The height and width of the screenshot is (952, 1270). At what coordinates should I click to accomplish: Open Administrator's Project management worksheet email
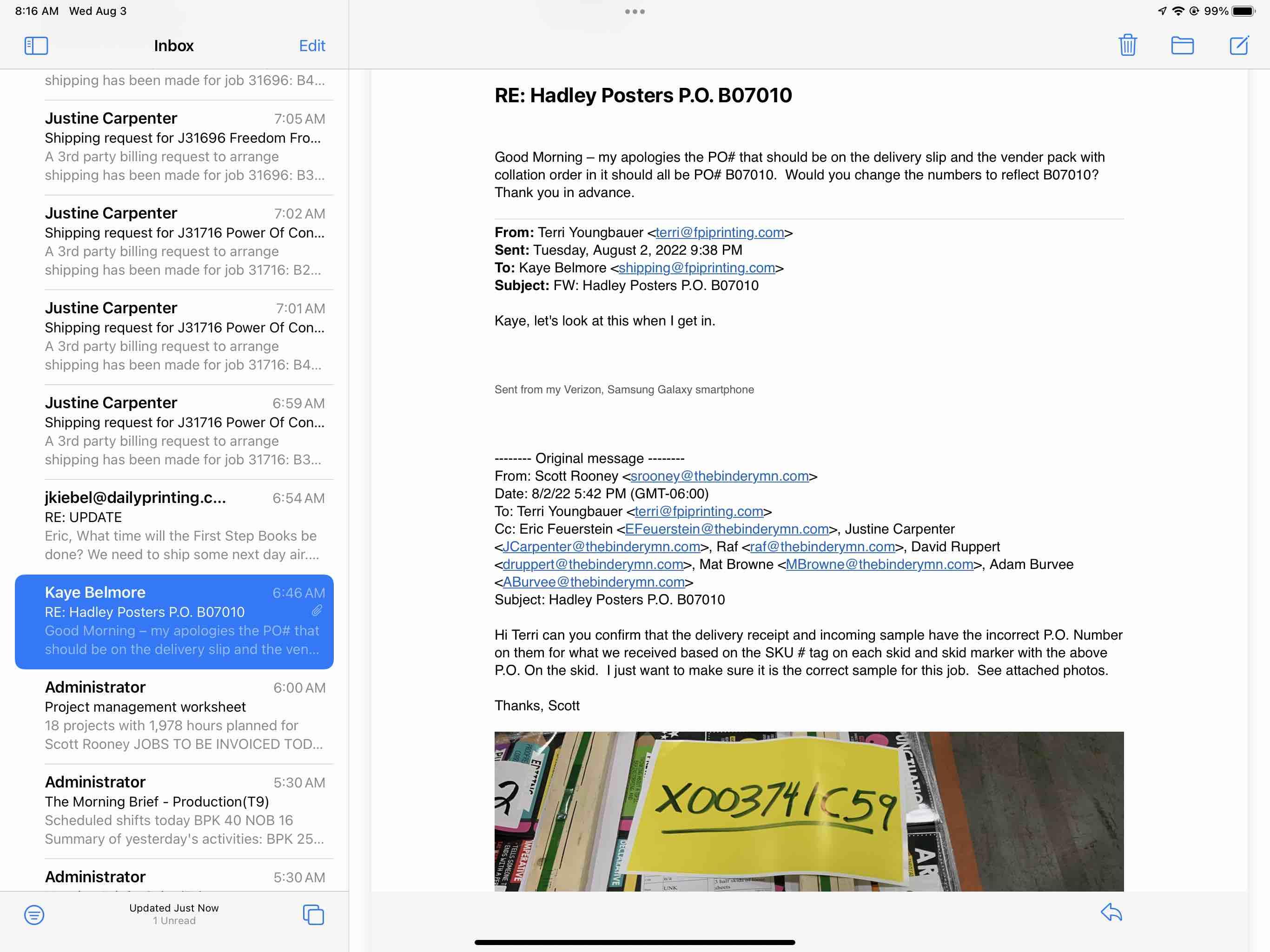click(x=184, y=715)
